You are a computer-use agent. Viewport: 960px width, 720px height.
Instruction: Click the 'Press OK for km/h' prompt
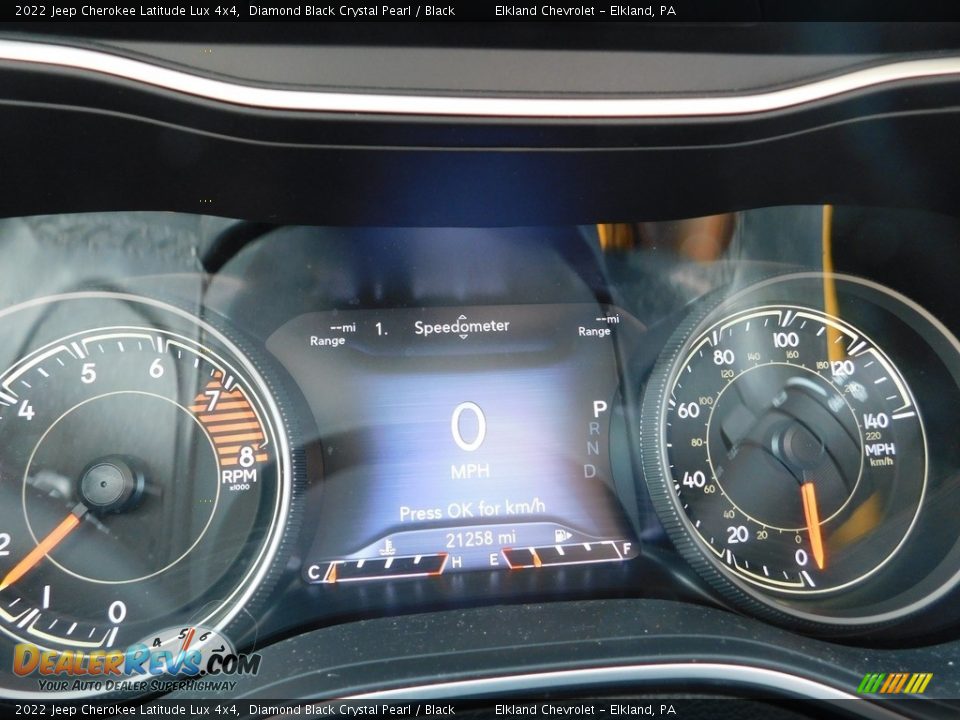[x=472, y=509]
